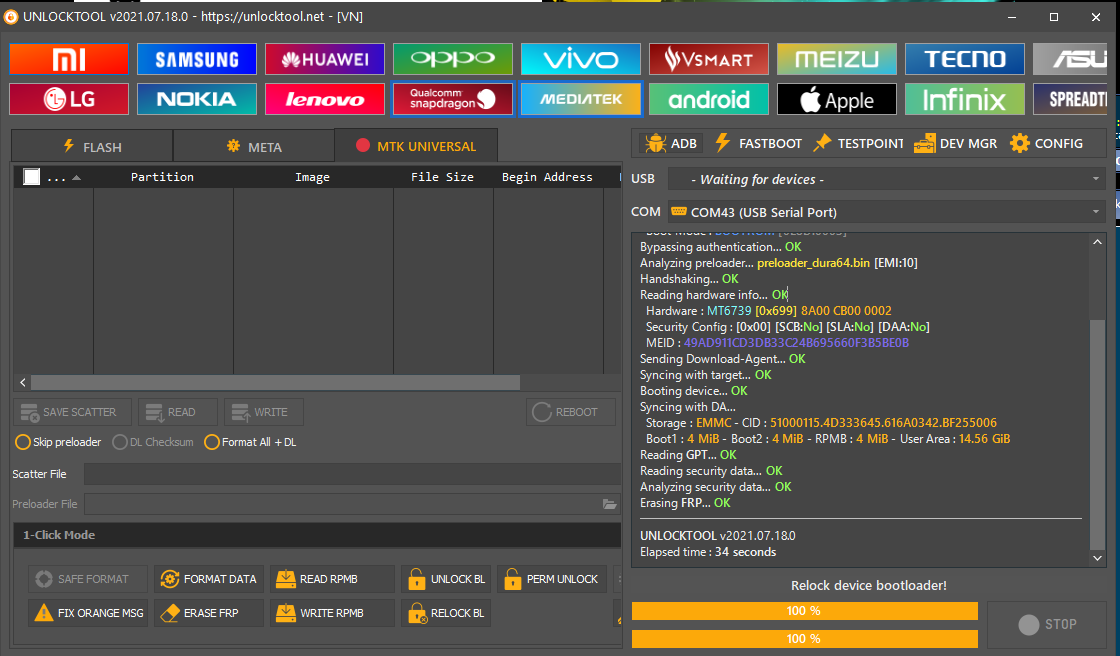Click the Scatter File input field

tap(352, 474)
